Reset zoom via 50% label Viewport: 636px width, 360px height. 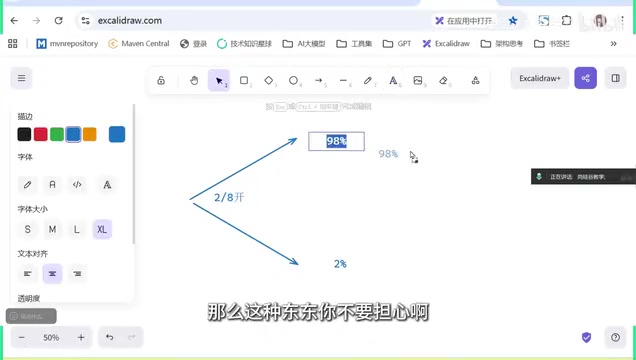(x=51, y=337)
